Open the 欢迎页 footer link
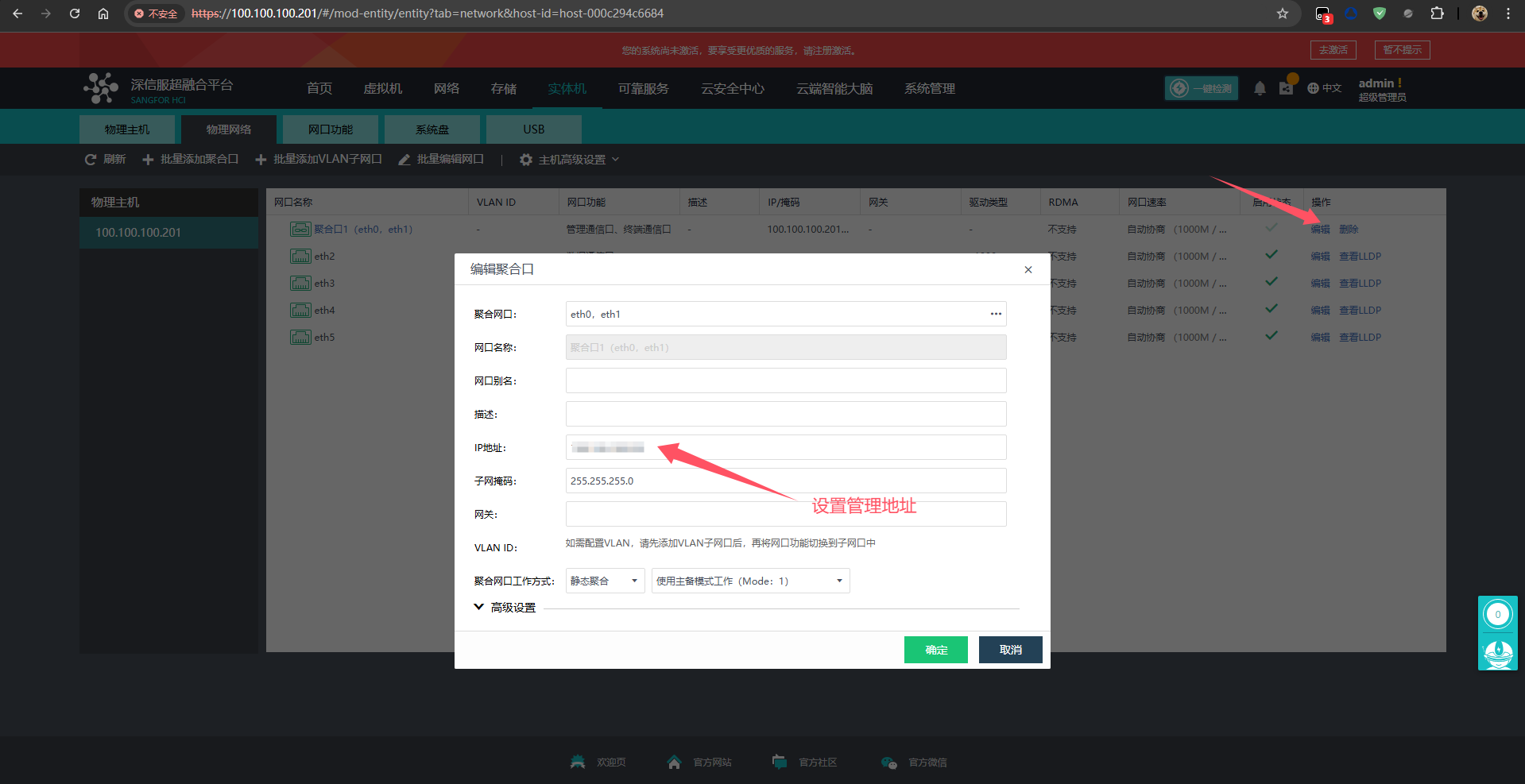Viewport: 1525px width, 784px height. pos(598,763)
